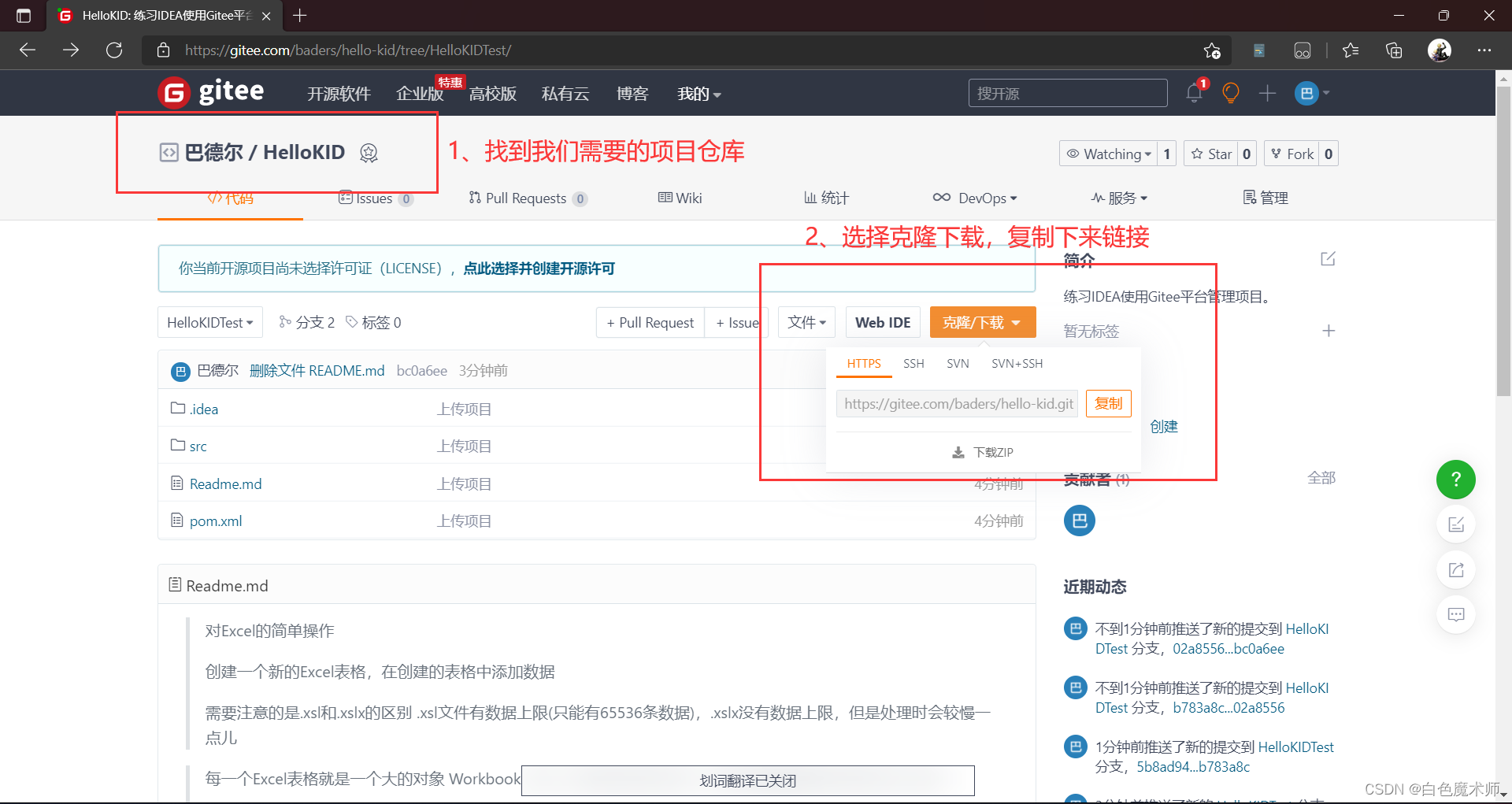Open the 统计 tab
The image size is (1512, 804).
(x=826, y=198)
